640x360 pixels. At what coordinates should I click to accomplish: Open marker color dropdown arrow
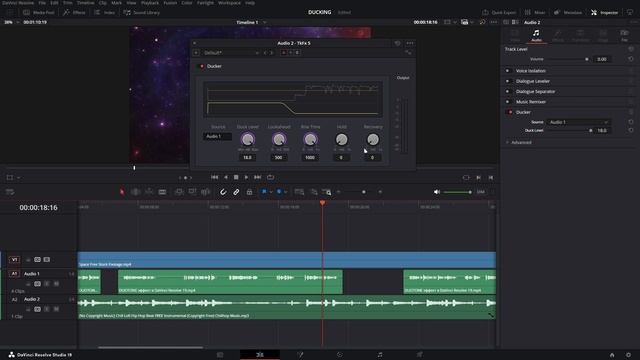pos(286,192)
